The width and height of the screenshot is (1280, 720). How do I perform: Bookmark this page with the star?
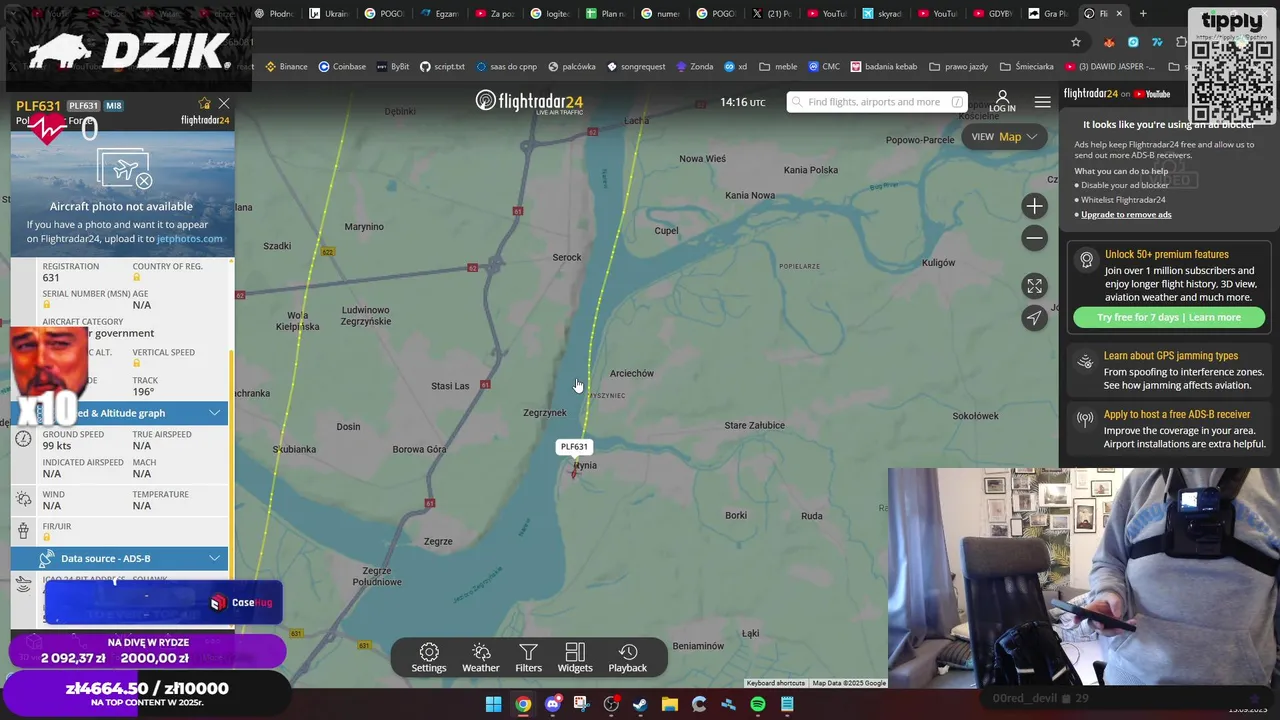(x=1076, y=42)
